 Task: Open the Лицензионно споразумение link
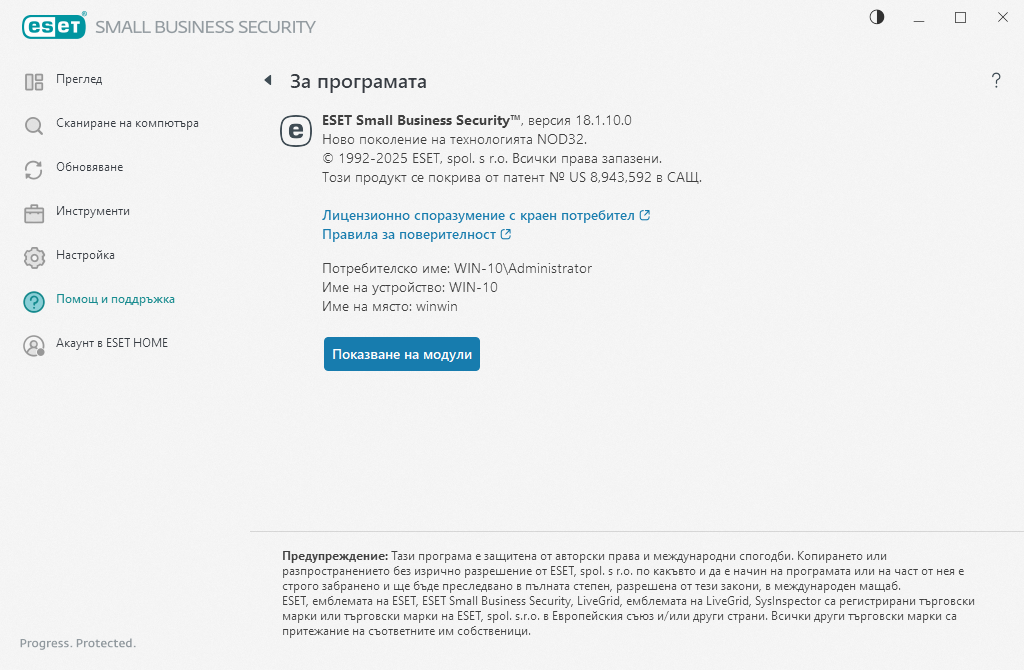pyautogui.click(x=478, y=214)
